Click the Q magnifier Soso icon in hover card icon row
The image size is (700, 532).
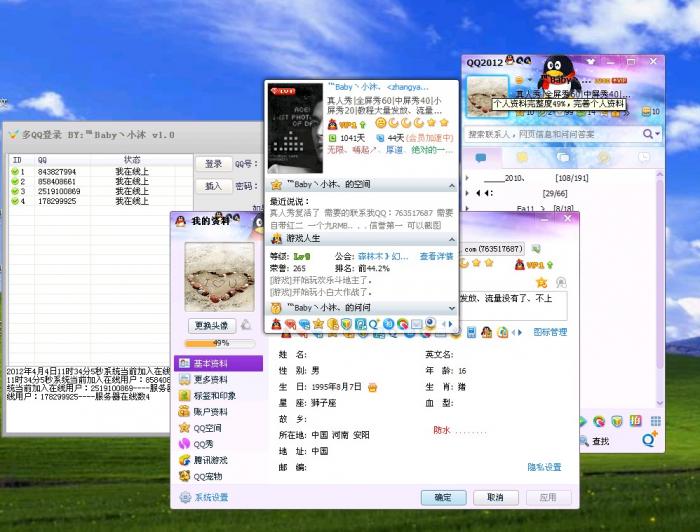pos(374,324)
